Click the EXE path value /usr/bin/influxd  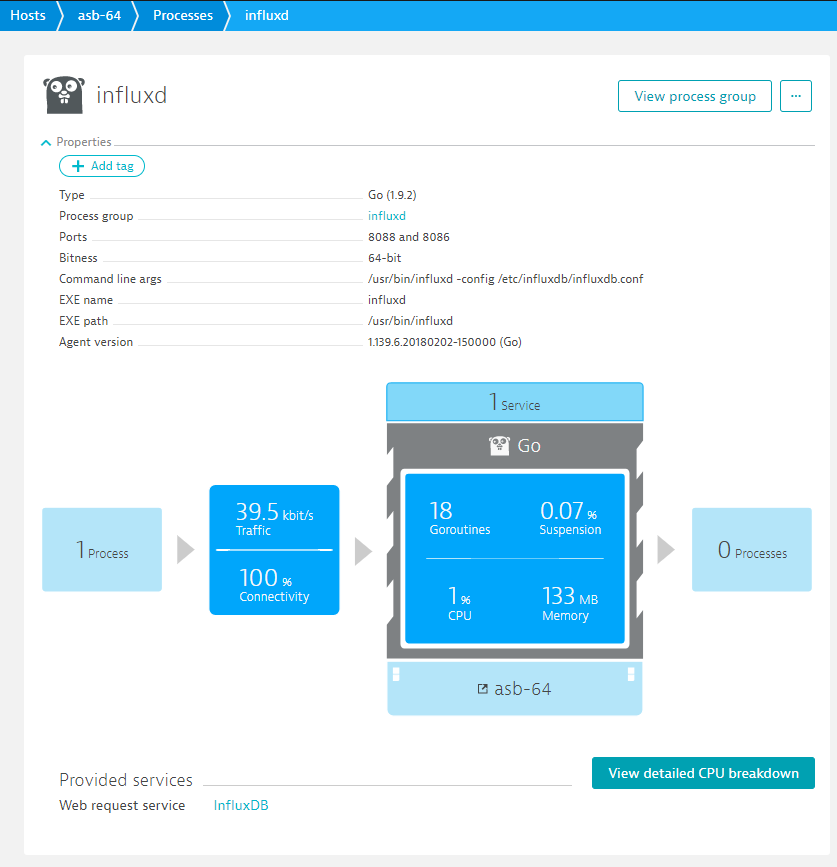(x=410, y=321)
